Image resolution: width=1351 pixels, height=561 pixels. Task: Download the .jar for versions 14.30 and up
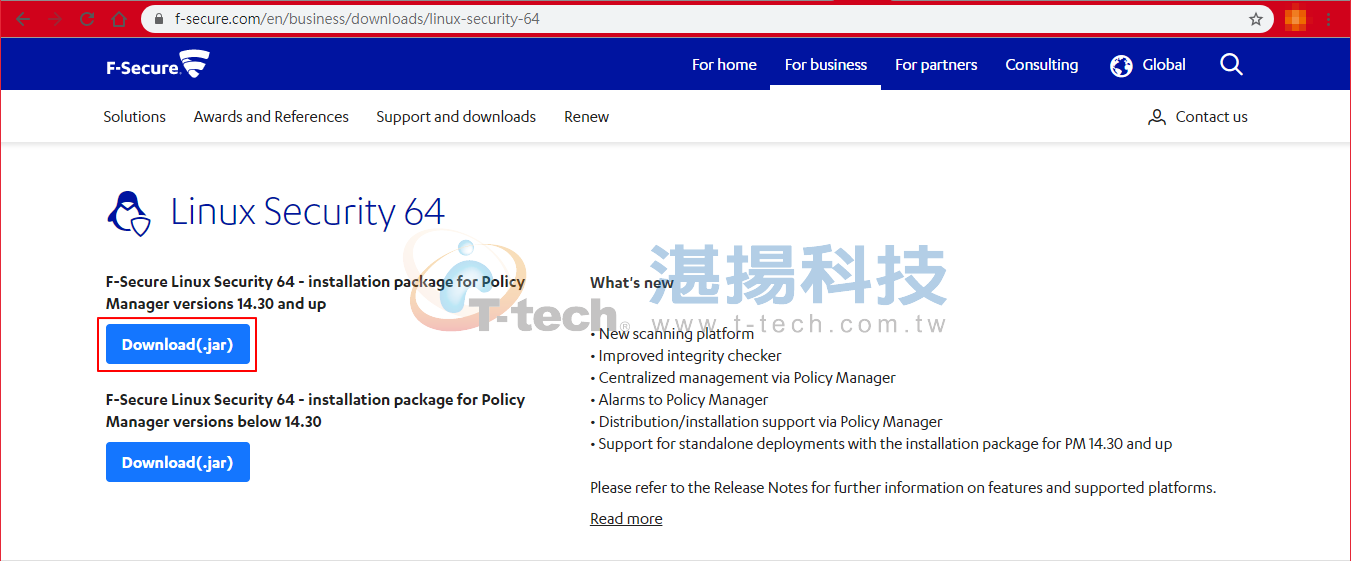[177, 345]
